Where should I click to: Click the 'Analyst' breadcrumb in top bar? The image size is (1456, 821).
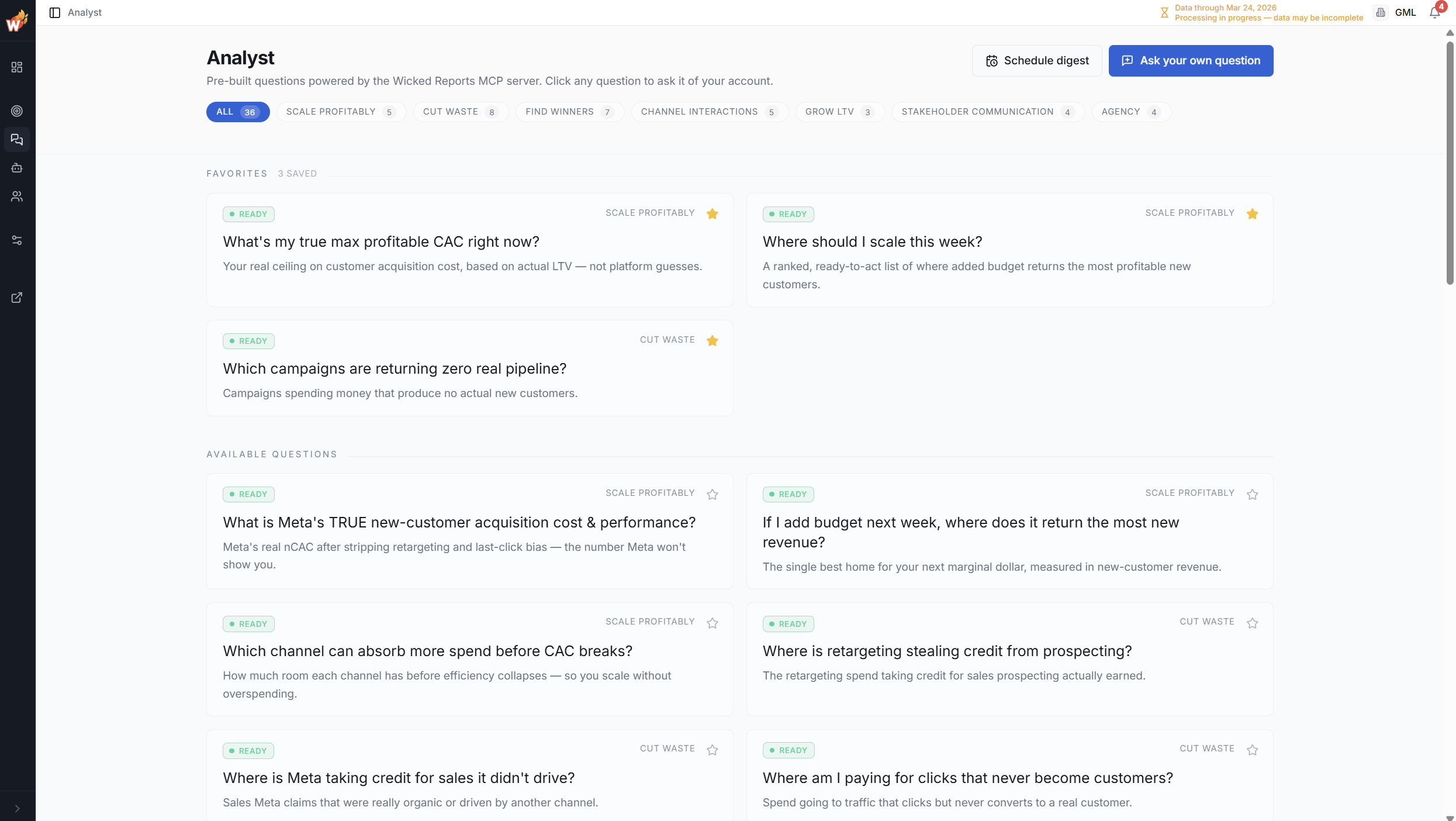click(x=85, y=12)
